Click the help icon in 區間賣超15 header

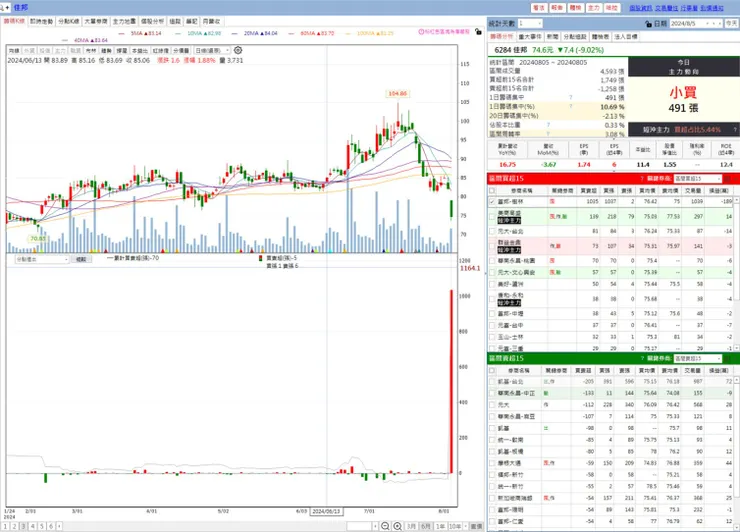tap(642, 359)
